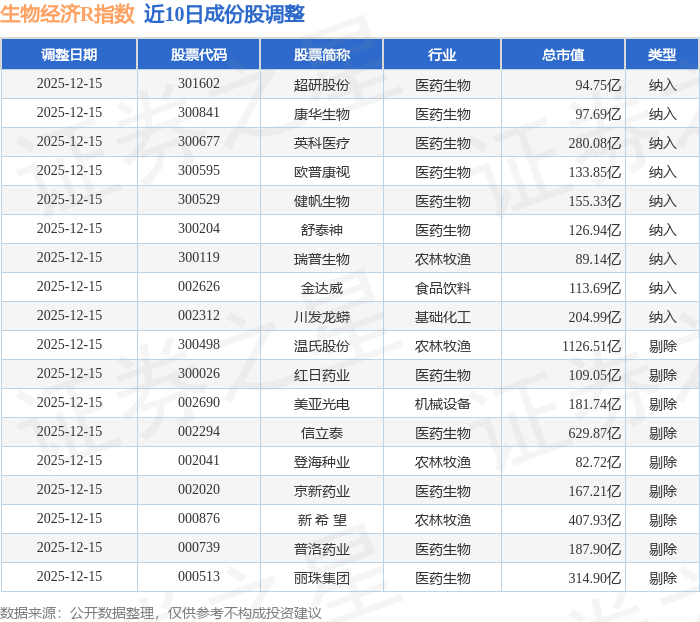Click the 股票简称 column header
Screen dimensions: 700x622
pos(321,54)
